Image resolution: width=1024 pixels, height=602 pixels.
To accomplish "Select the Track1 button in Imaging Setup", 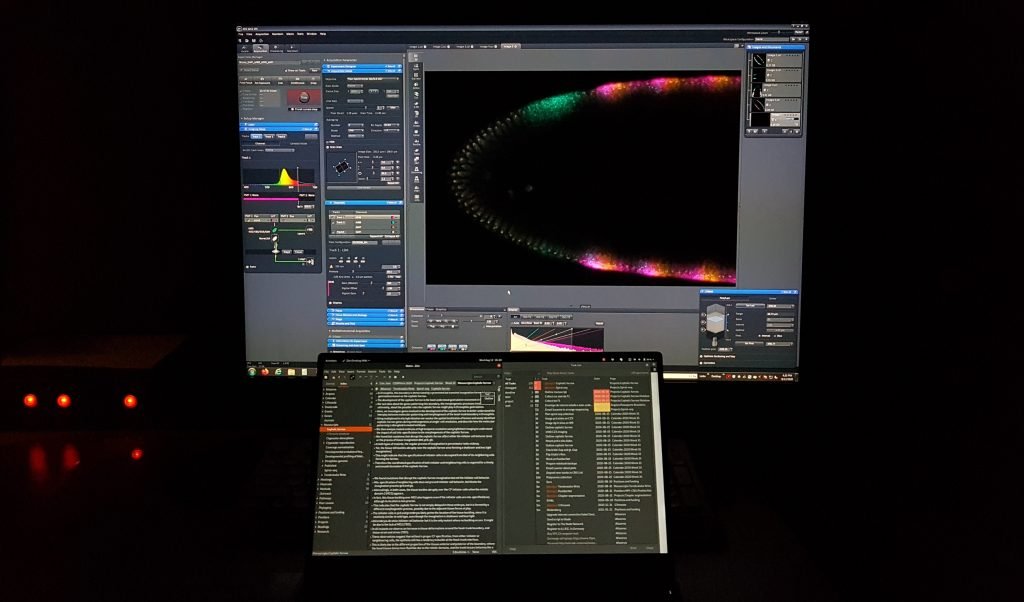I will point(256,136).
